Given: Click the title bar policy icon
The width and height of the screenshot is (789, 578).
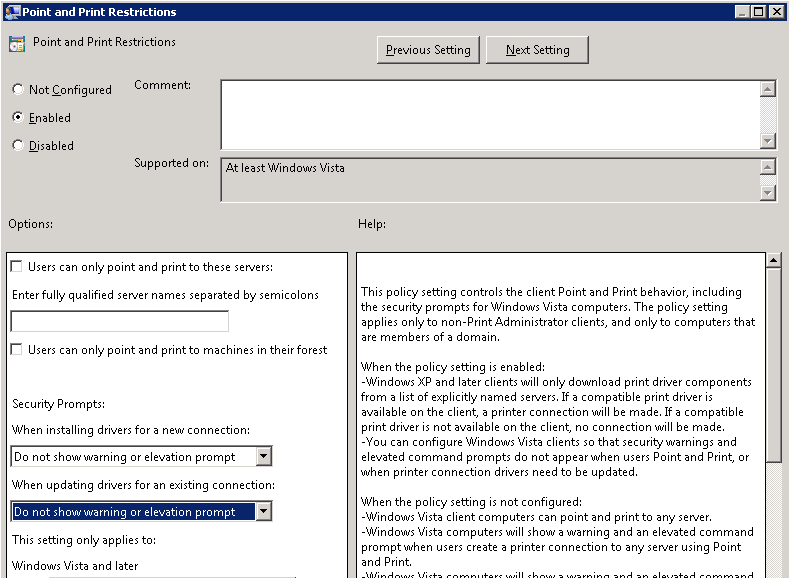Looking at the screenshot, I should tap(11, 11).
